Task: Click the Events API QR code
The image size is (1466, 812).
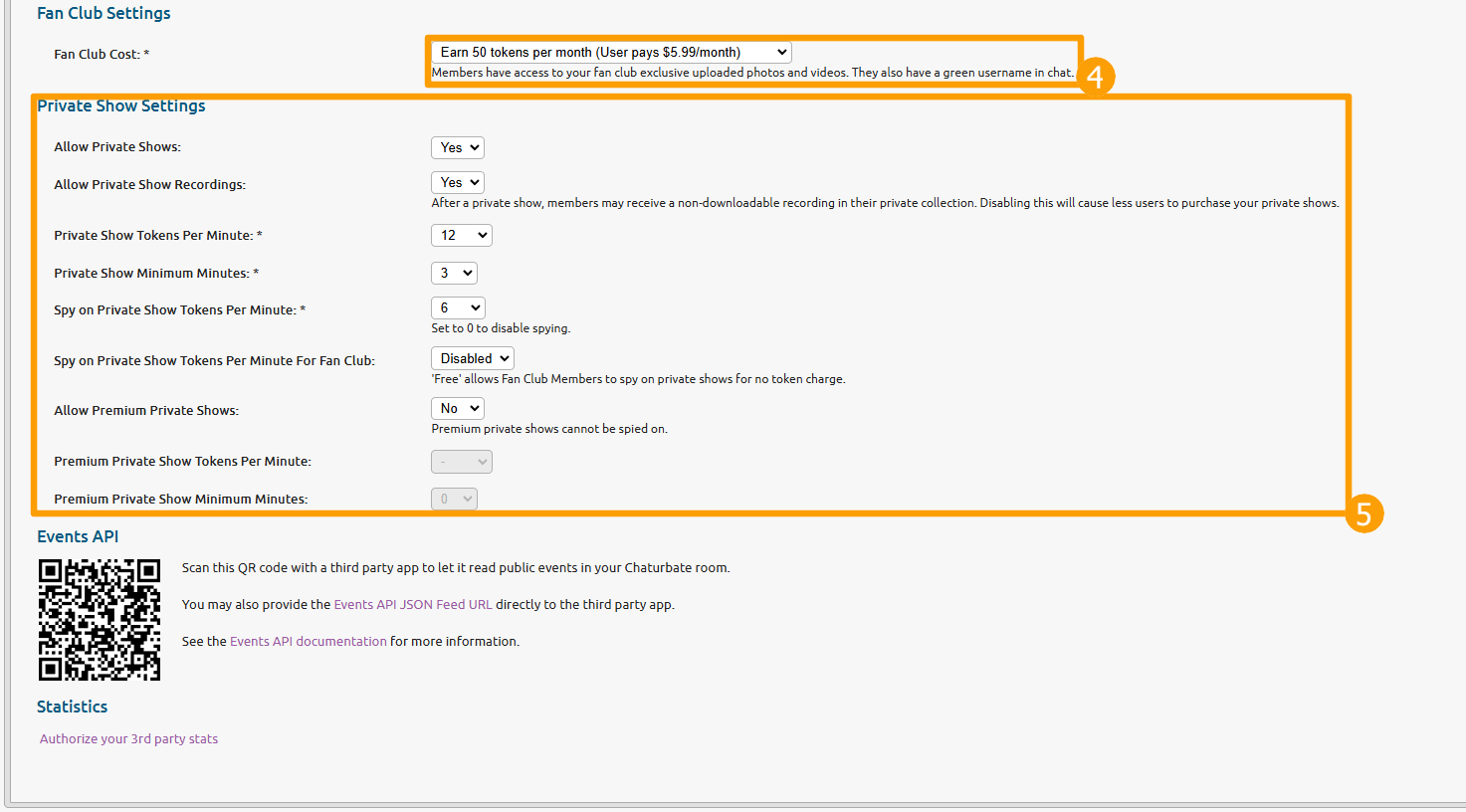Action: point(100,620)
